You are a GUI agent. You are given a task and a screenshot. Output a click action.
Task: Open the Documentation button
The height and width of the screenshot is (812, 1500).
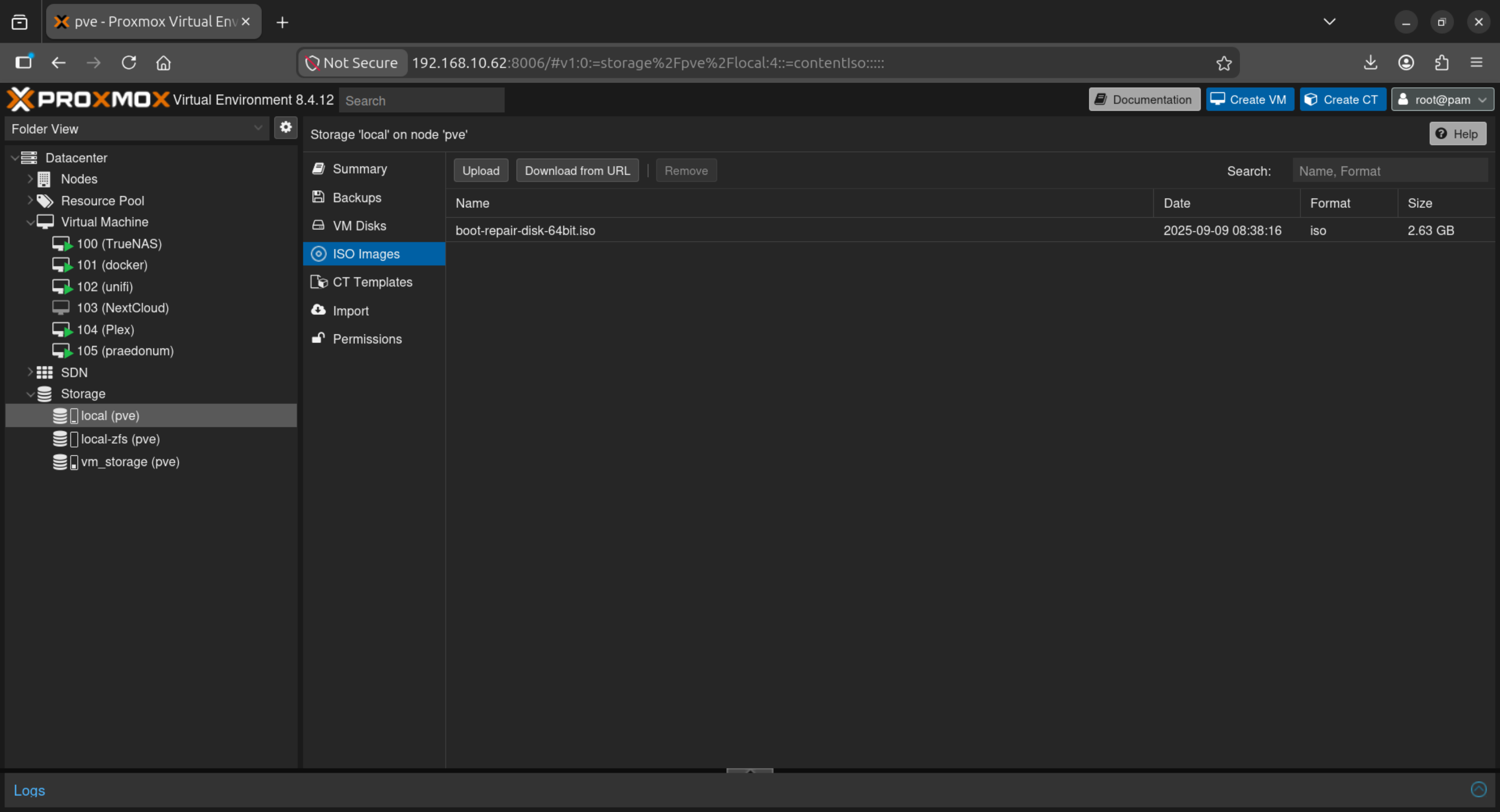1144,100
